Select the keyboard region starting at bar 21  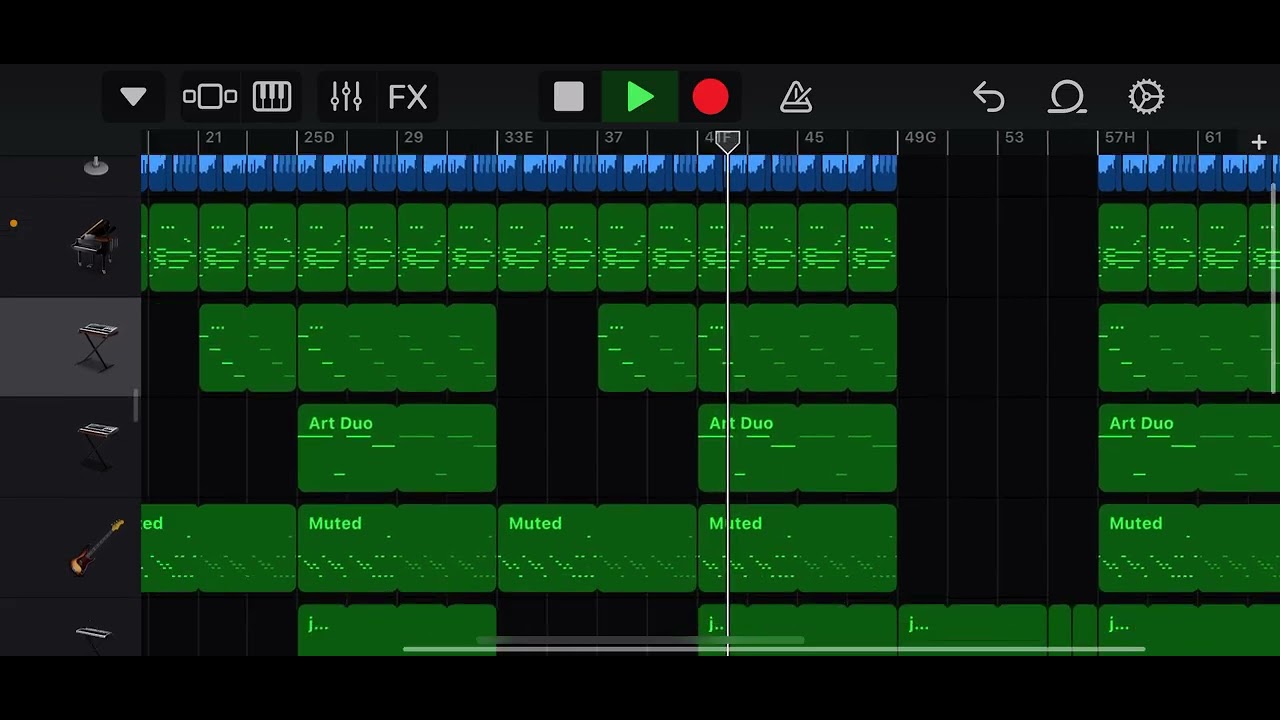(247, 348)
